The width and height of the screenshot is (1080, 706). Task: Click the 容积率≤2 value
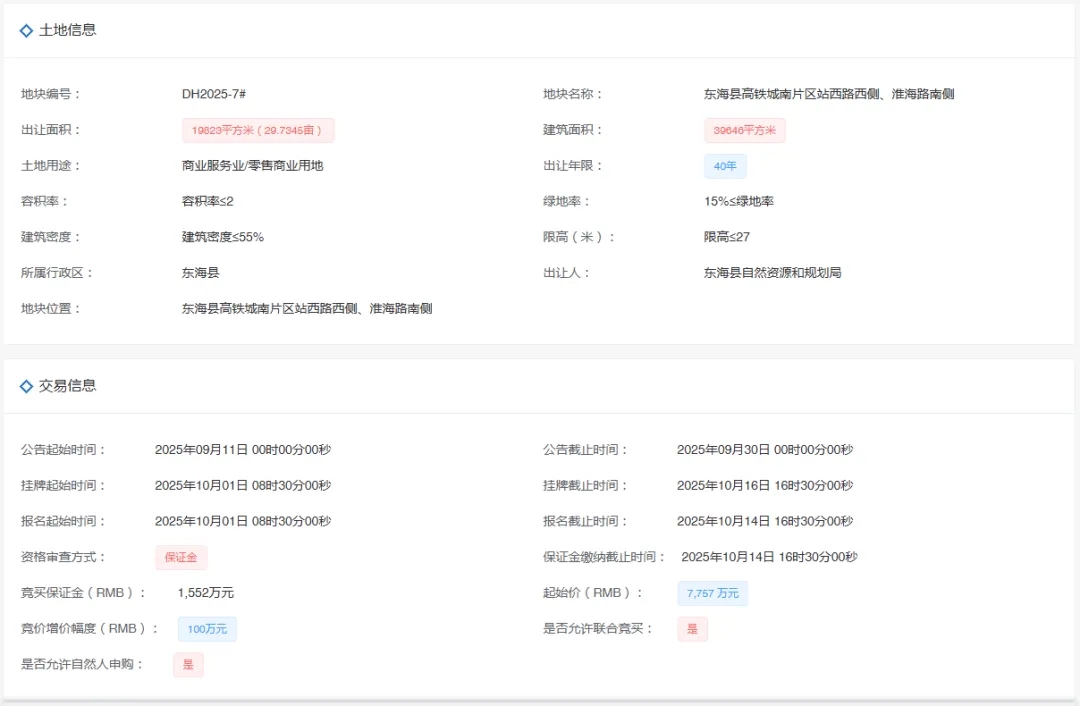pyautogui.click(x=207, y=202)
